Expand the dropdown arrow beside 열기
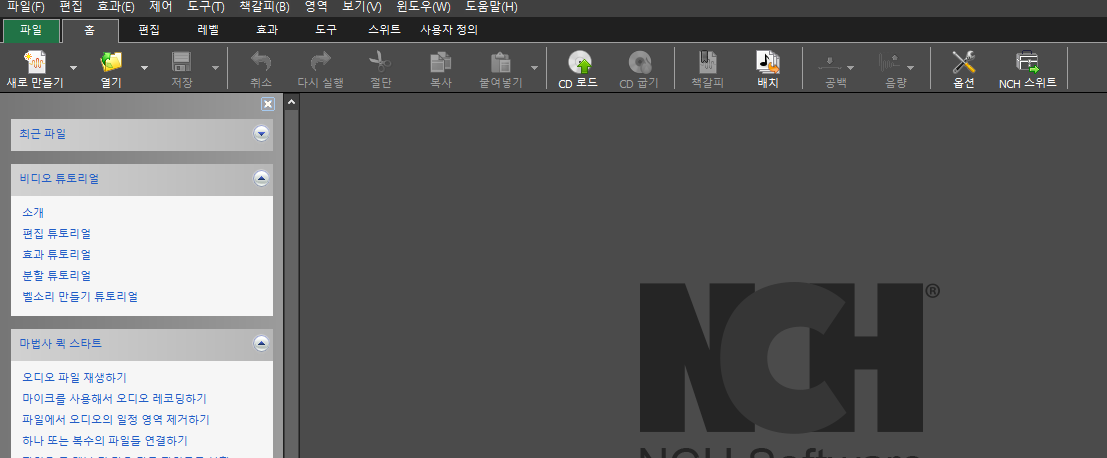The width and height of the screenshot is (1107, 458). pos(145,68)
